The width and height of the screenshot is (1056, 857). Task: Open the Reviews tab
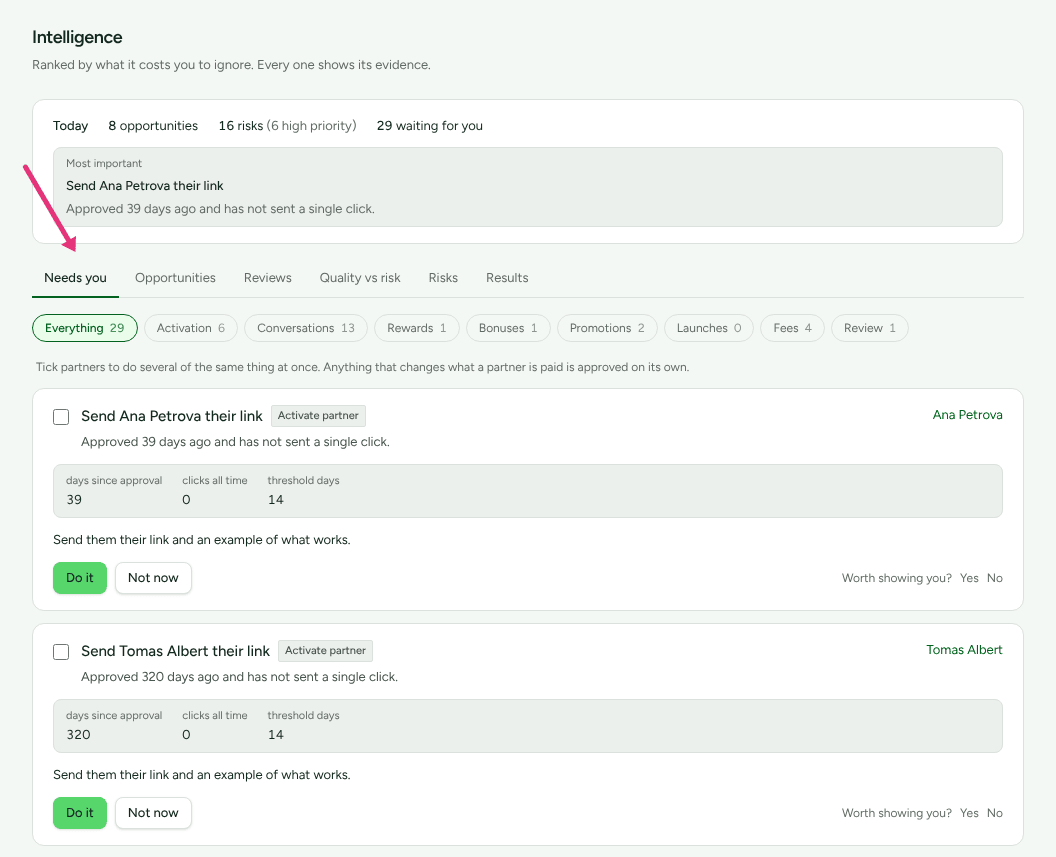point(267,277)
